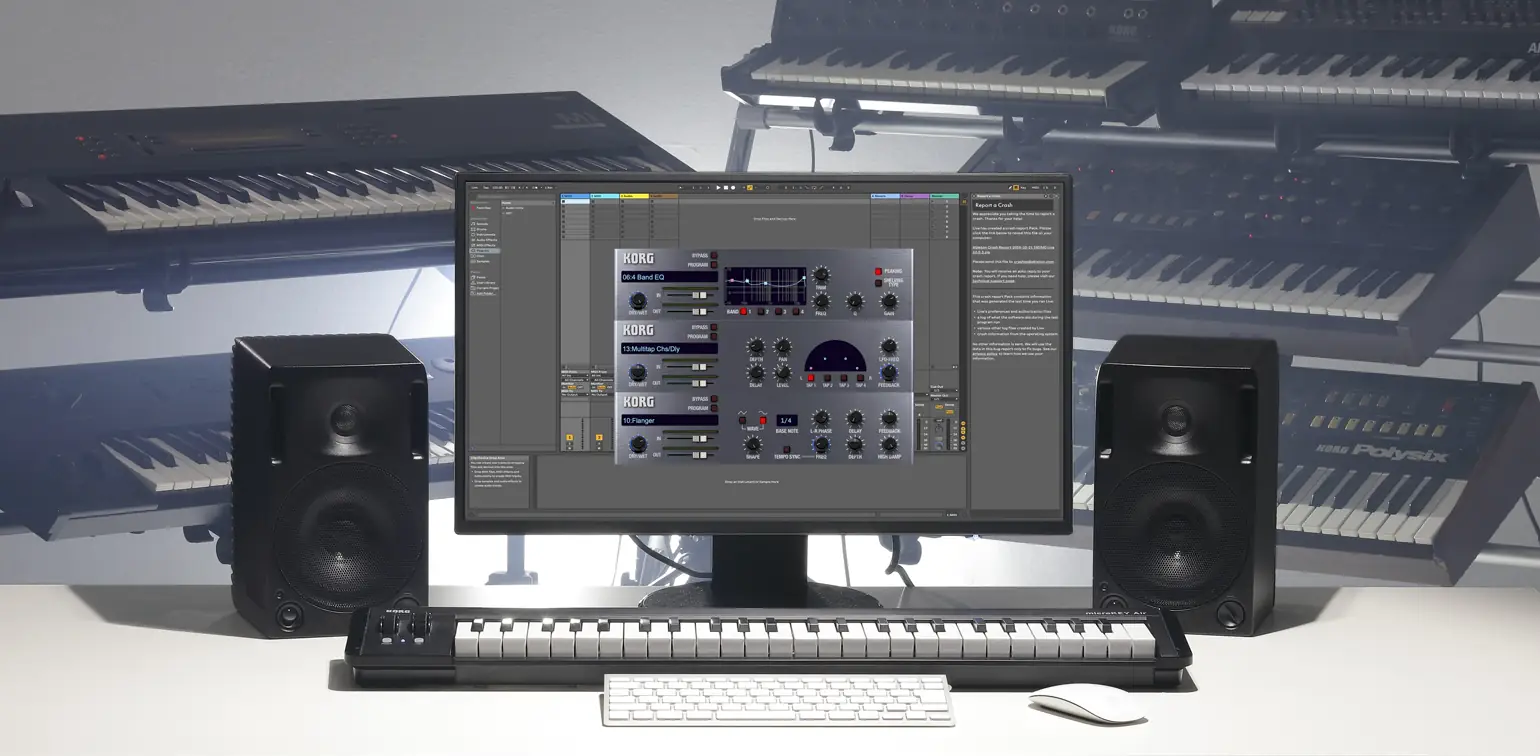Open the Program list for 4 Band EQ
The image size is (1540, 756).
[x=714, y=265]
